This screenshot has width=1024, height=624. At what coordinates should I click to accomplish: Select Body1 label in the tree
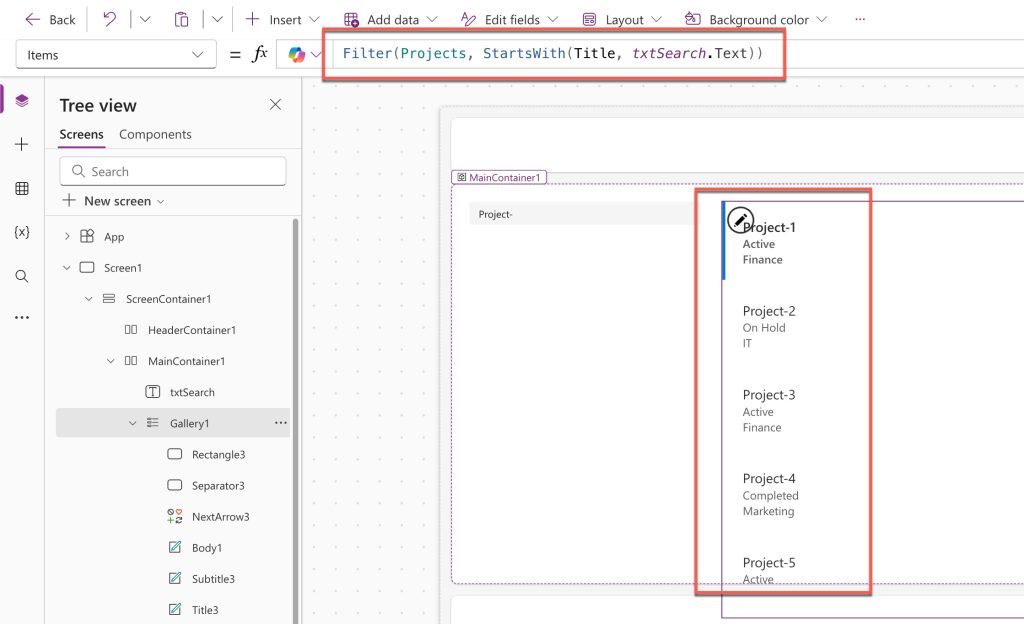click(206, 548)
